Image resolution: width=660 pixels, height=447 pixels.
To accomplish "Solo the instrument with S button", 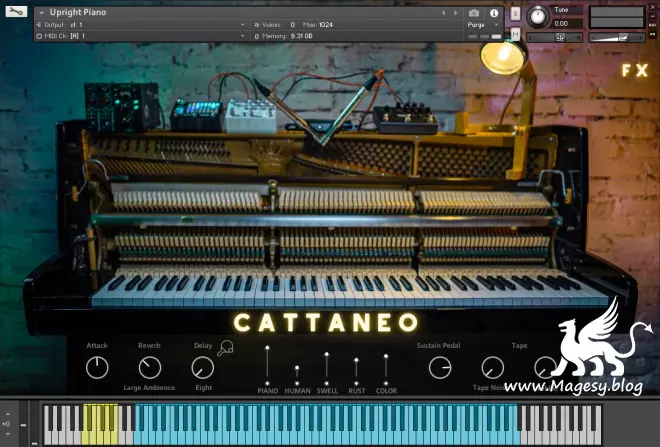I will click(x=515, y=14).
